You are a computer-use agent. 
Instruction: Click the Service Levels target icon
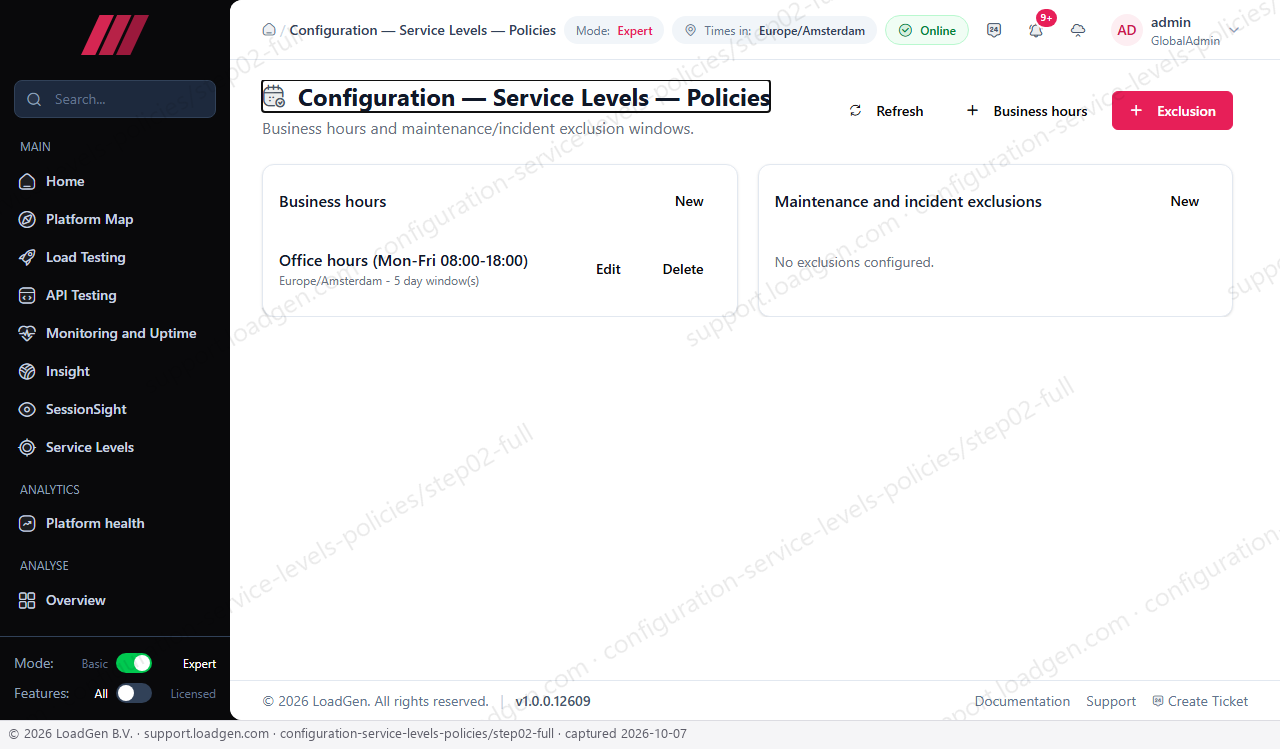[27, 447]
